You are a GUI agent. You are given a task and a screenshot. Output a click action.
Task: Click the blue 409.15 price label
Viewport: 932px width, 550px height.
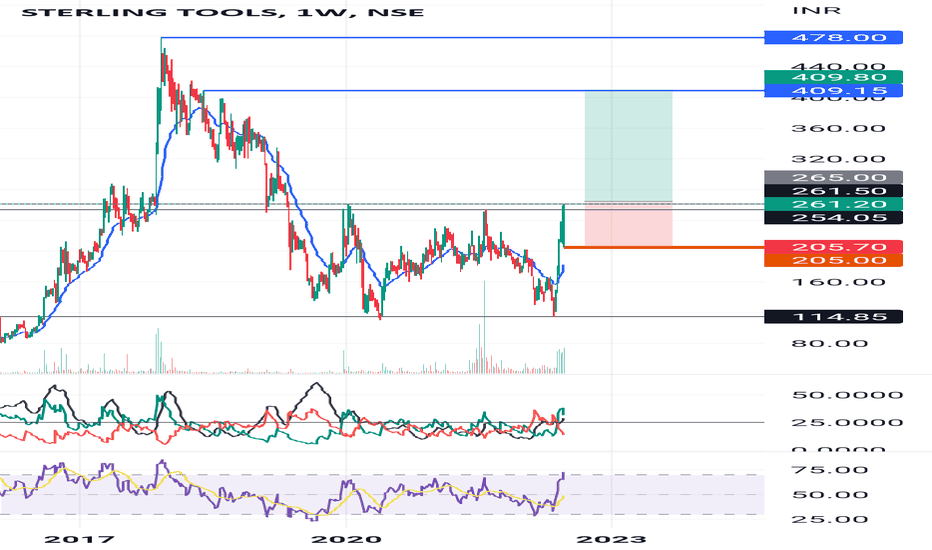tap(833, 91)
